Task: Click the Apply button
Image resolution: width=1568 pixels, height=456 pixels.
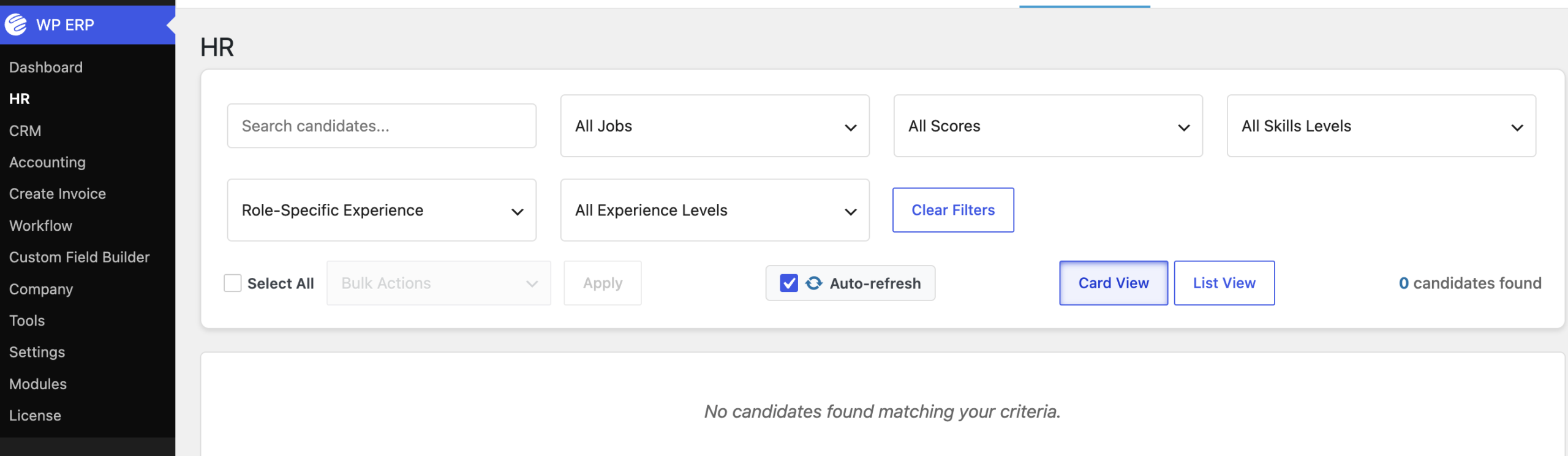Action: (603, 283)
